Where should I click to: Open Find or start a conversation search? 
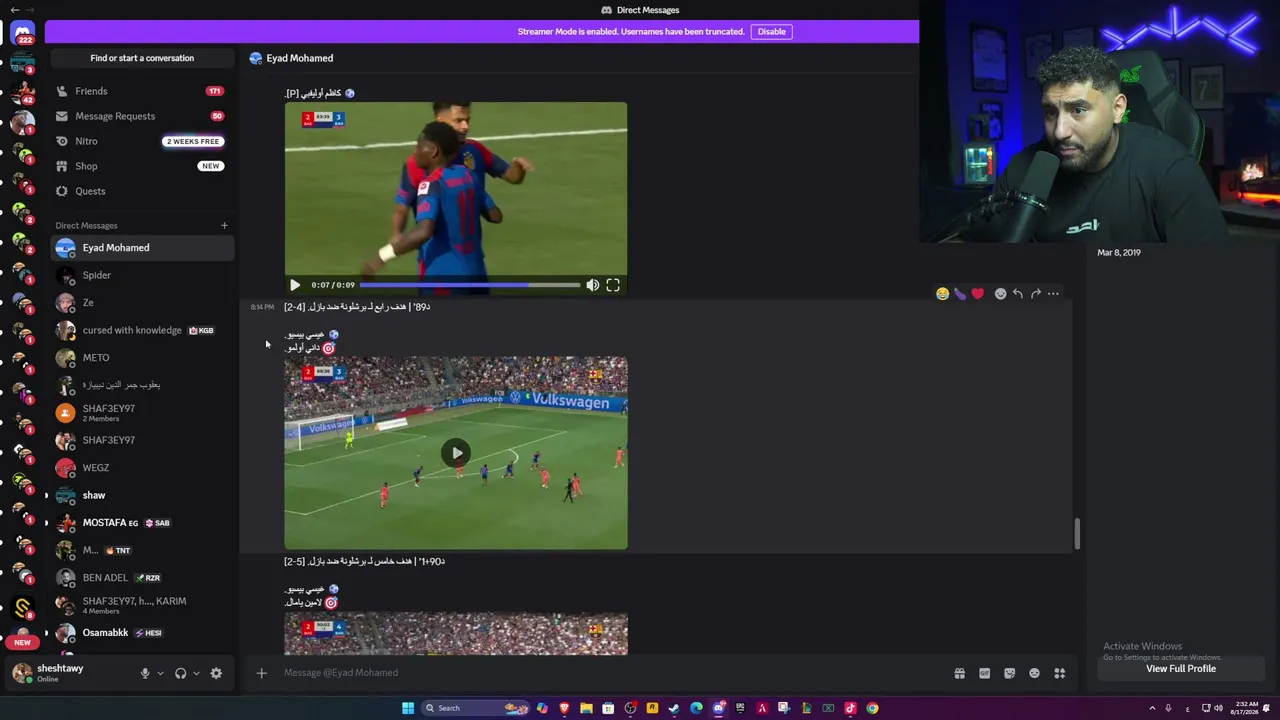(142, 58)
